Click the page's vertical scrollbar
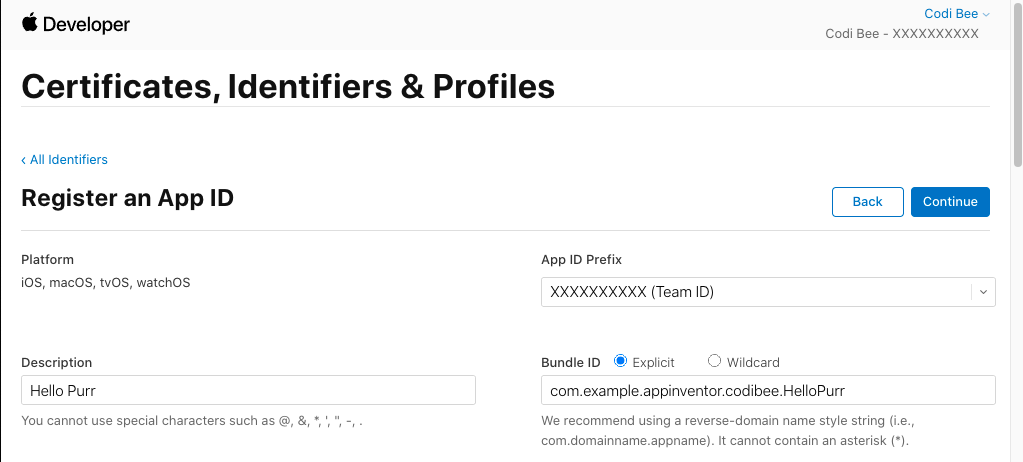Image resolution: width=1023 pixels, height=462 pixels. (1017, 100)
